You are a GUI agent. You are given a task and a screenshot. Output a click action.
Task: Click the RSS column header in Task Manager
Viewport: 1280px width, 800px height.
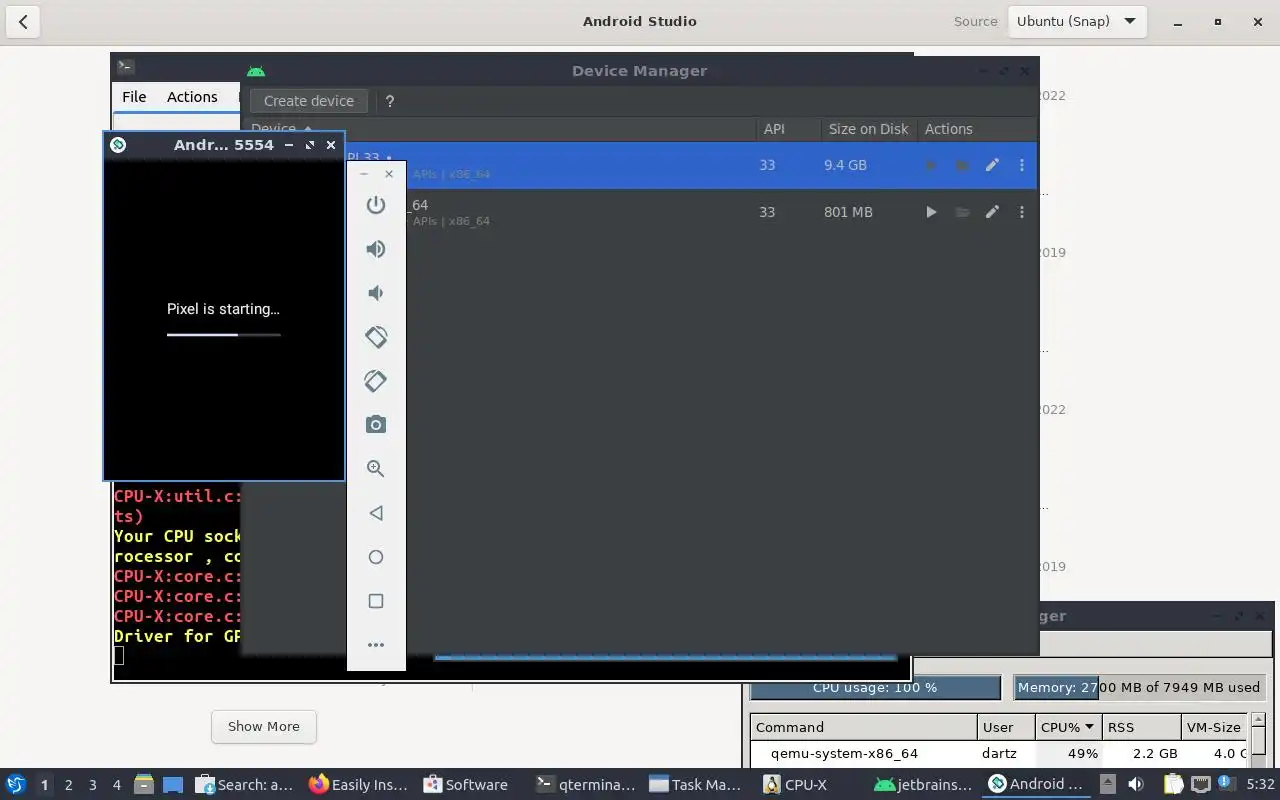1141,727
